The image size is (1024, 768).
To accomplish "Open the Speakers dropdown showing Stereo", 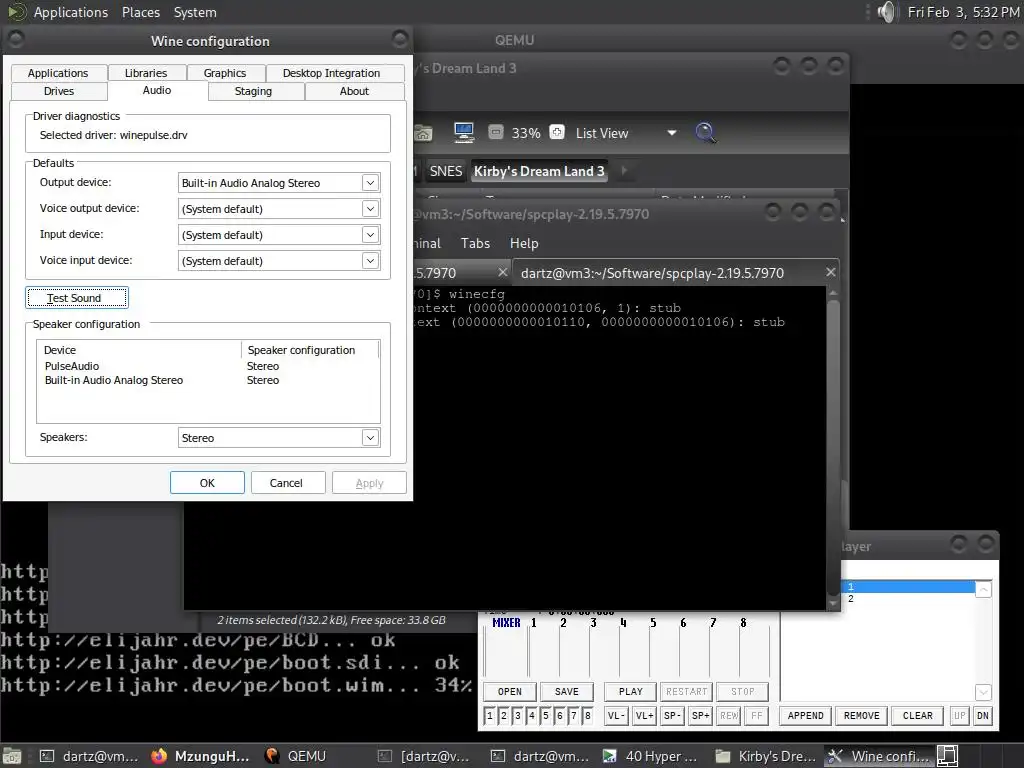I will click(370, 438).
